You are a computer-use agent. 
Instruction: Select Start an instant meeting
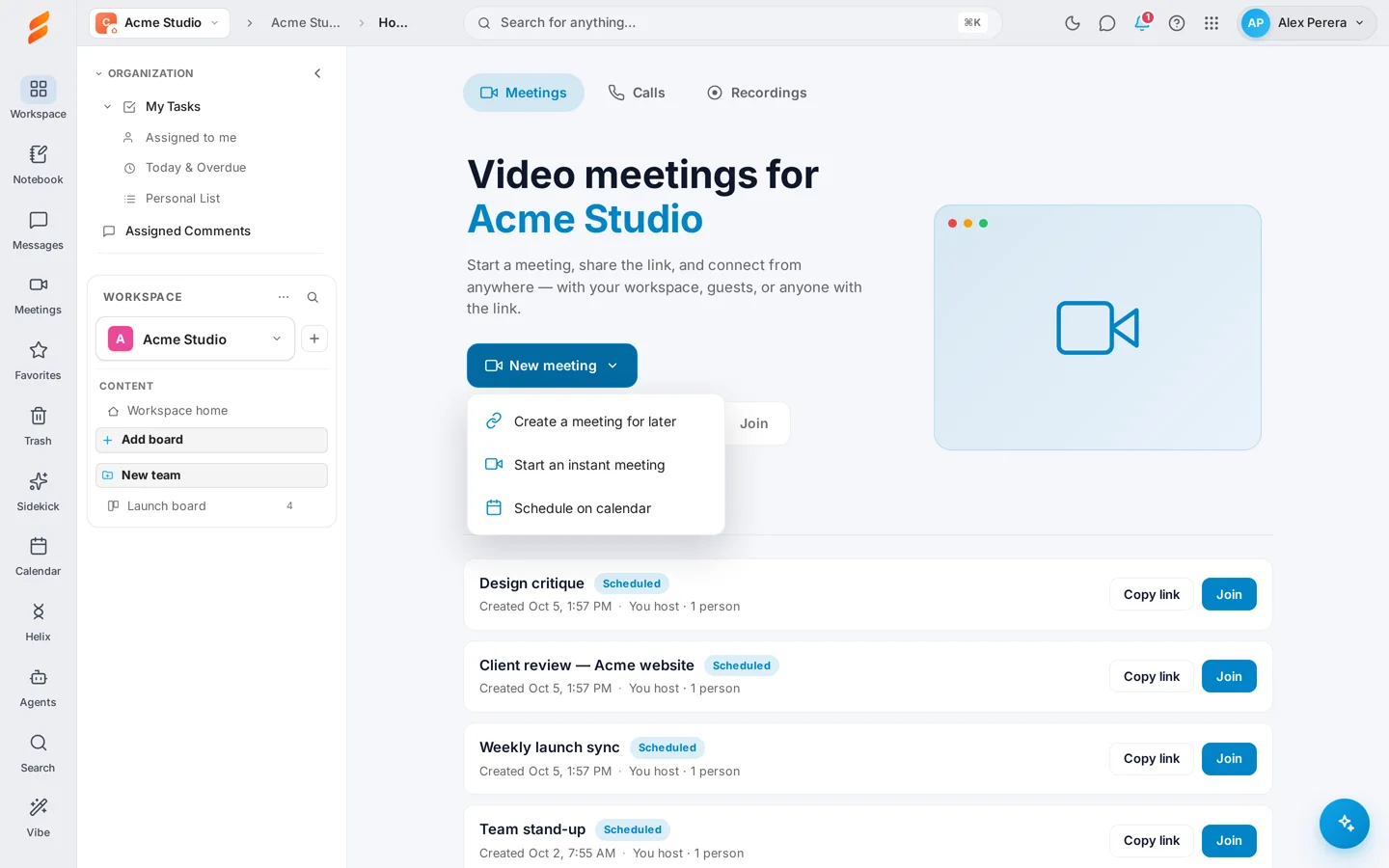tap(596, 465)
